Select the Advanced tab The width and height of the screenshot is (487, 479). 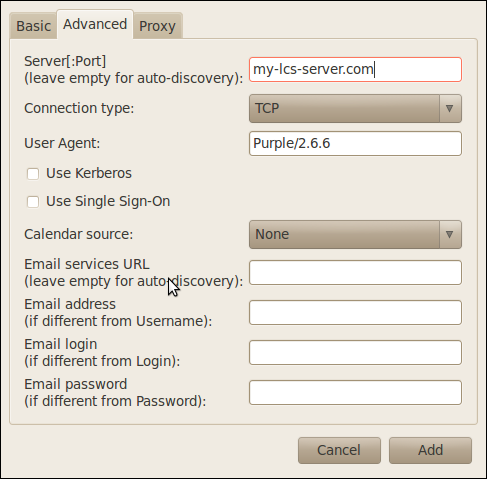[x=95, y=24]
